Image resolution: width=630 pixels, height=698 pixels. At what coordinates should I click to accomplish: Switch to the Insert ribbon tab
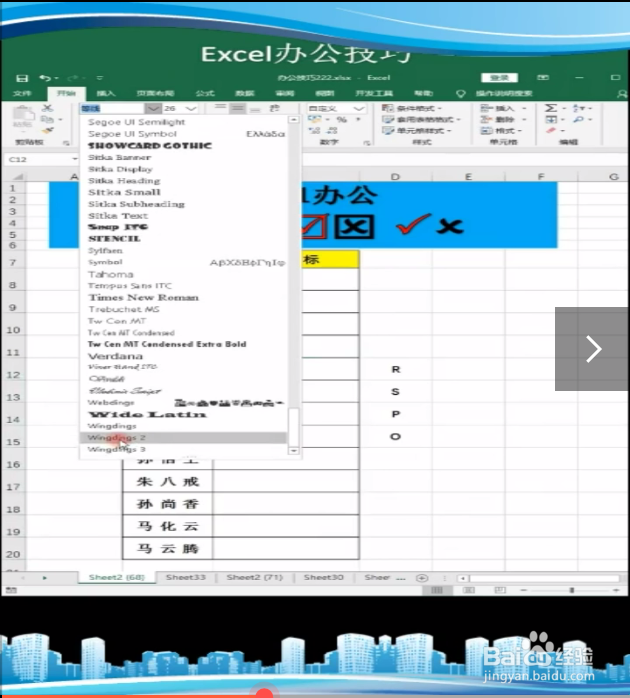coord(106,93)
